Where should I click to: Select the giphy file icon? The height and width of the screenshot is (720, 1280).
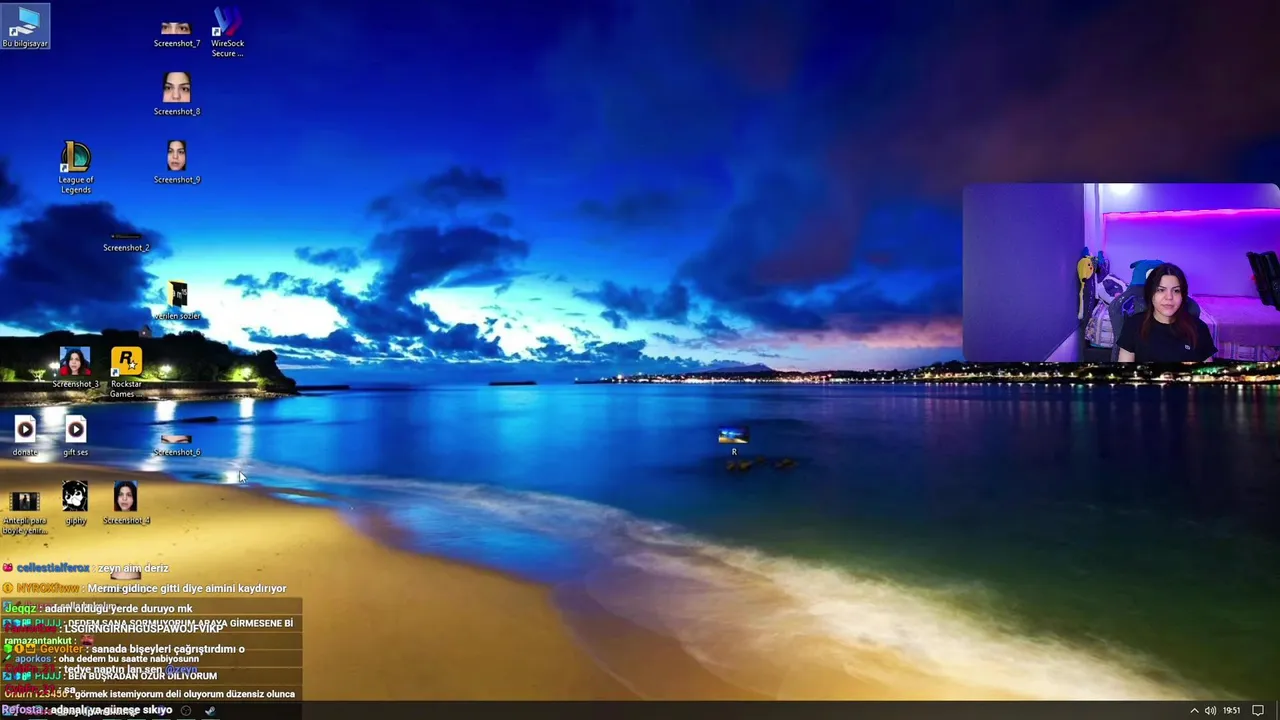coord(75,503)
